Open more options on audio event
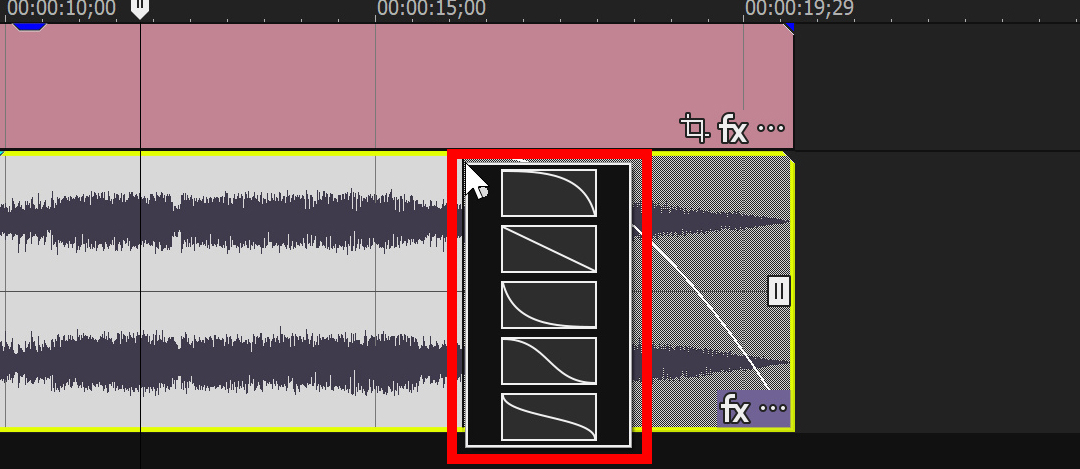The image size is (1080, 469). click(772, 409)
